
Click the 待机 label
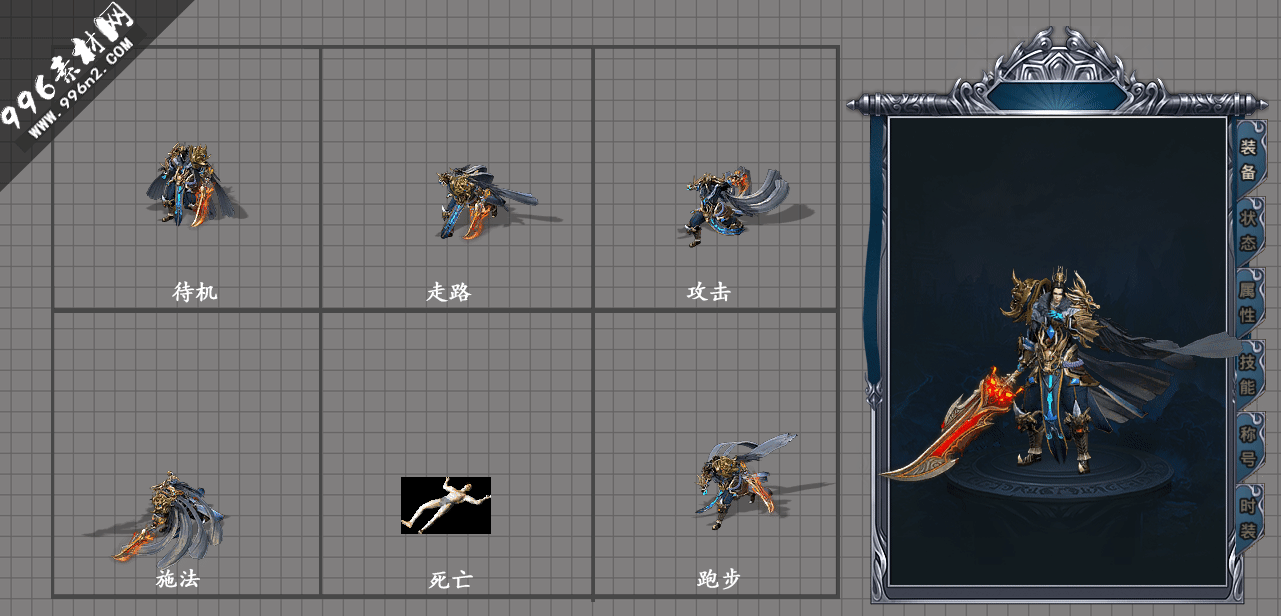coord(195,292)
